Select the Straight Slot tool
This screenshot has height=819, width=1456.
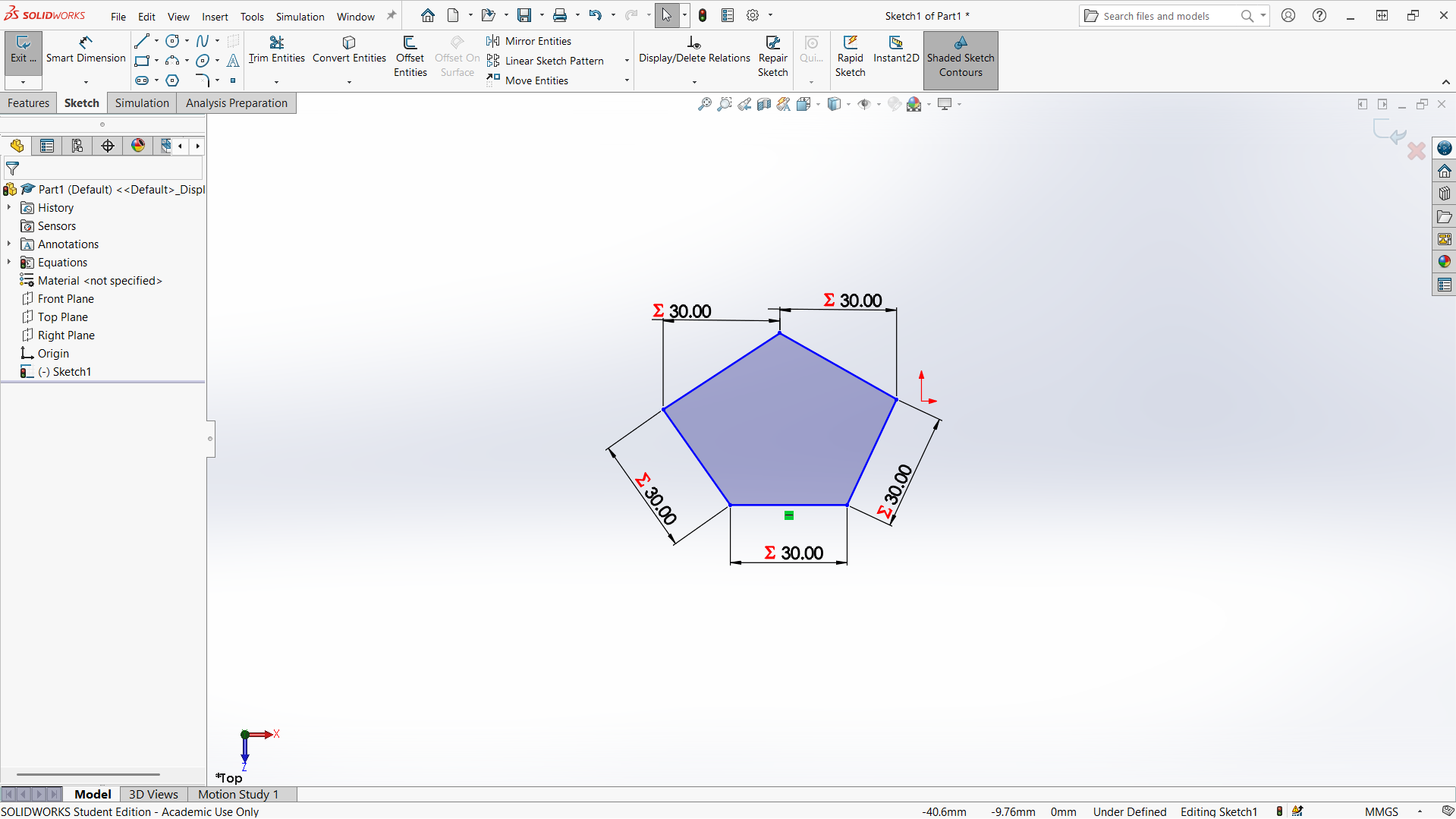pos(142,80)
